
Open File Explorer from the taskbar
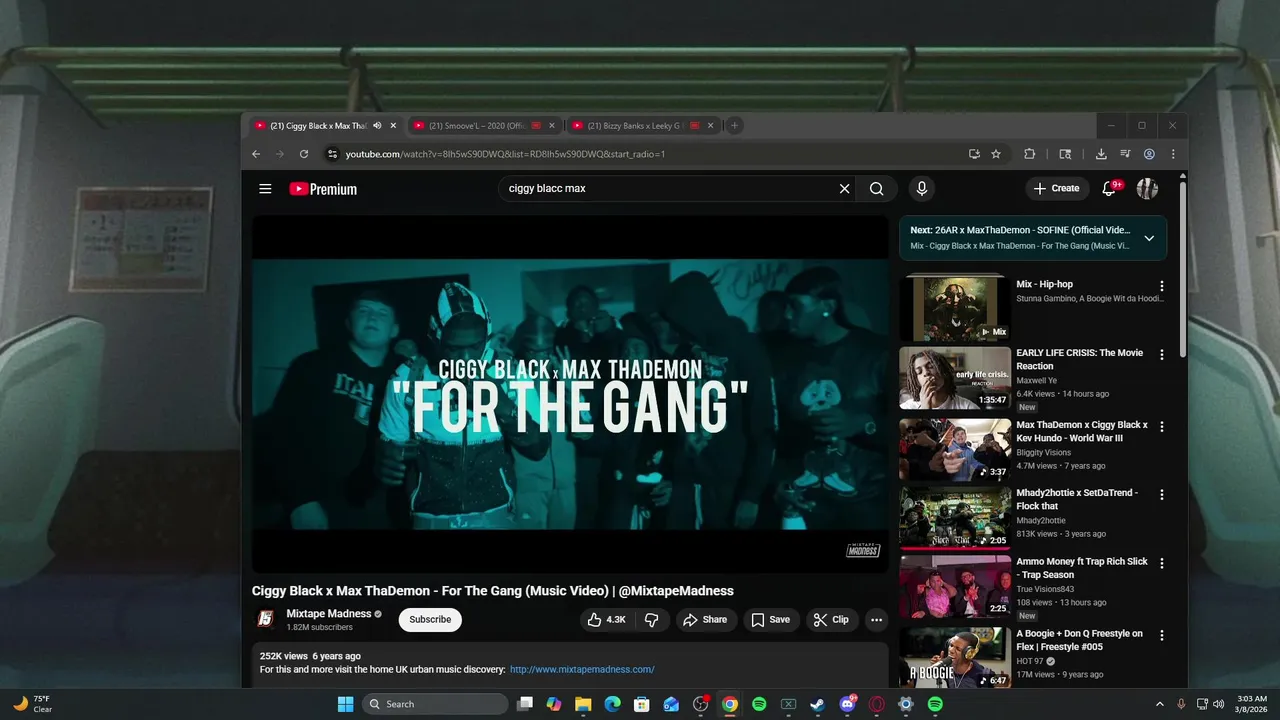(583, 704)
